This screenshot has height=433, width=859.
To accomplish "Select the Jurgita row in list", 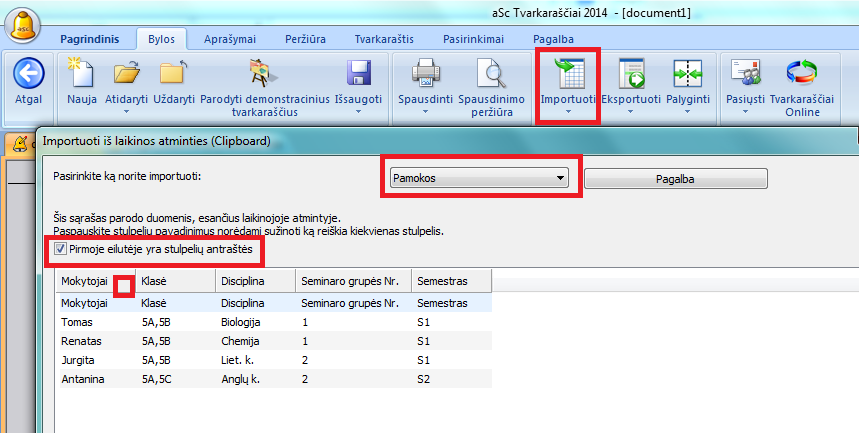I will 78,359.
